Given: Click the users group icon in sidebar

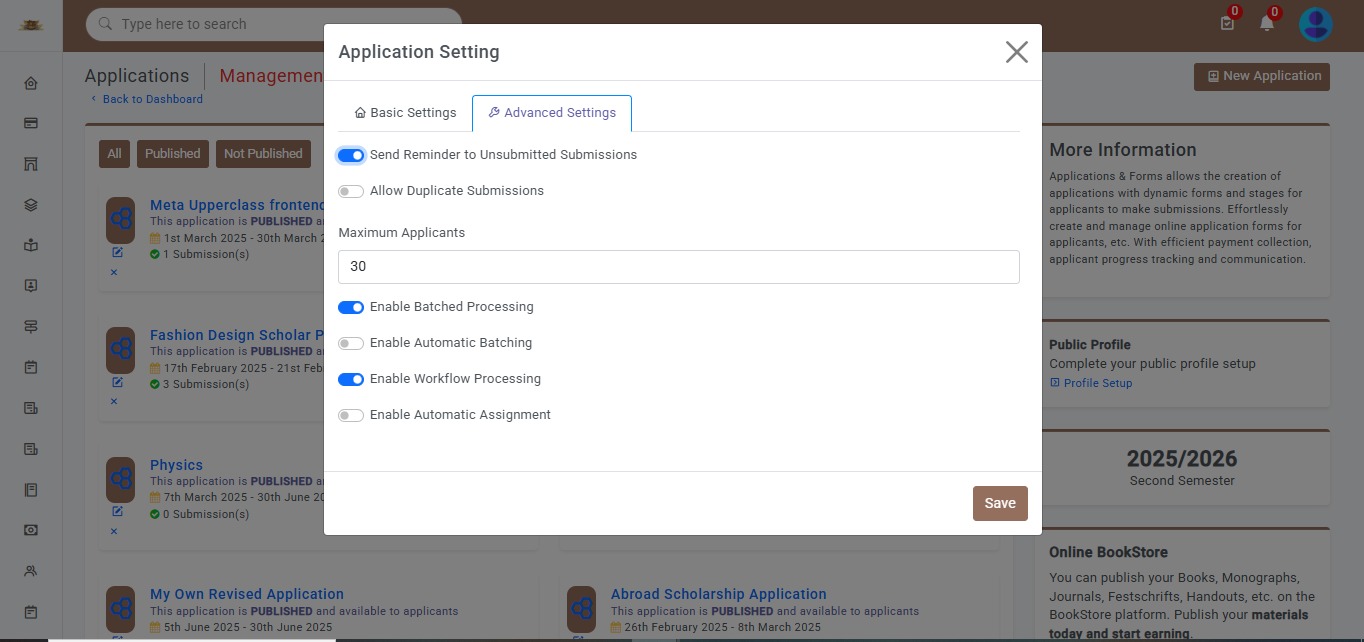Looking at the screenshot, I should (x=31, y=571).
